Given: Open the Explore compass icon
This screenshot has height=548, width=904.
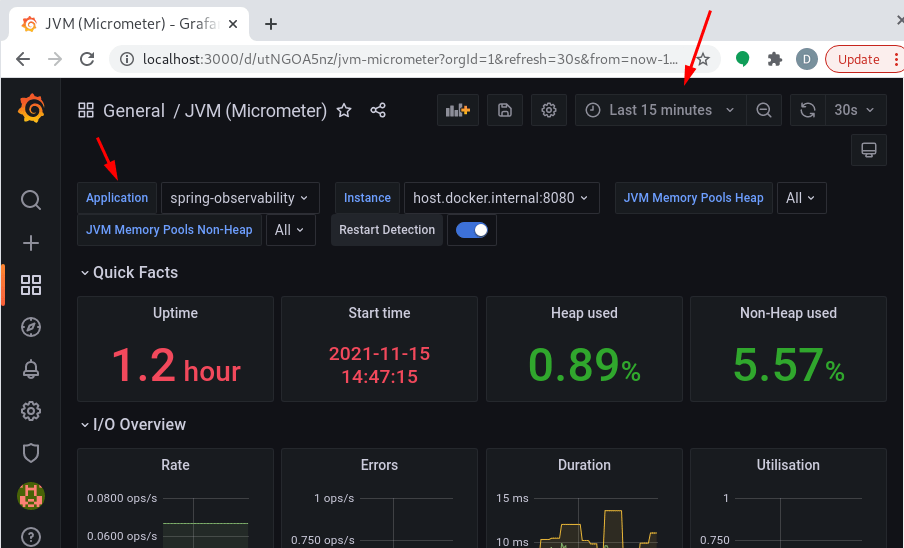Looking at the screenshot, I should (x=31, y=327).
